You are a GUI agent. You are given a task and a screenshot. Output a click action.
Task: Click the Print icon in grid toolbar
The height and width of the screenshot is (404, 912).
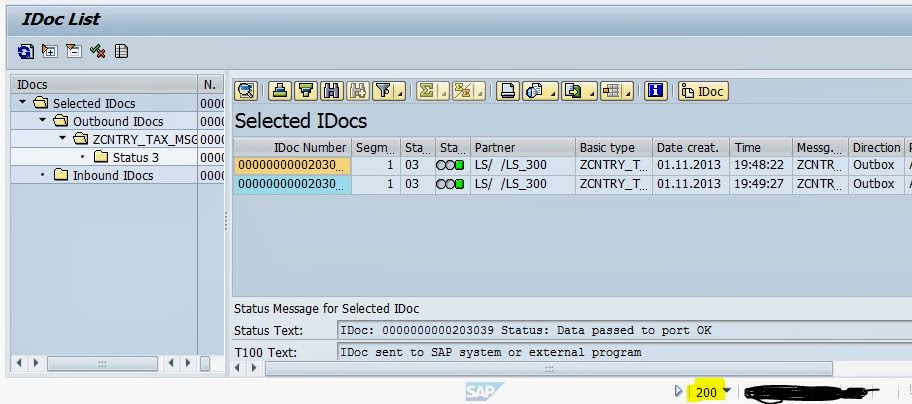(x=508, y=91)
